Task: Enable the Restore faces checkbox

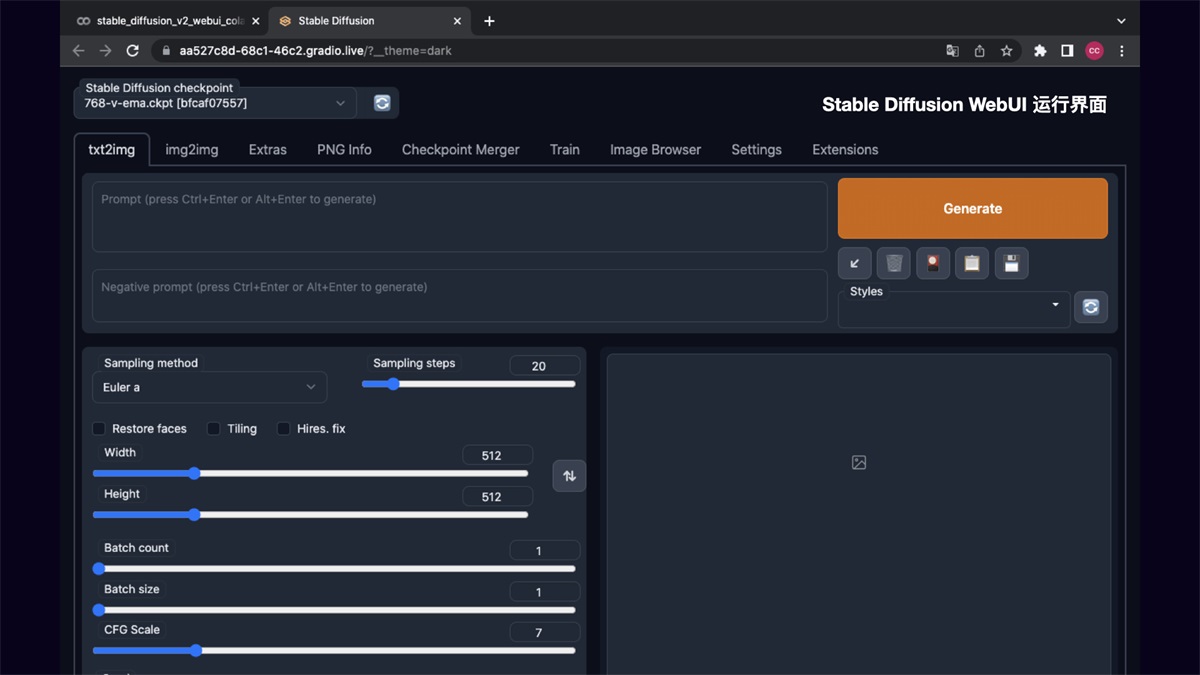Action: 99,428
